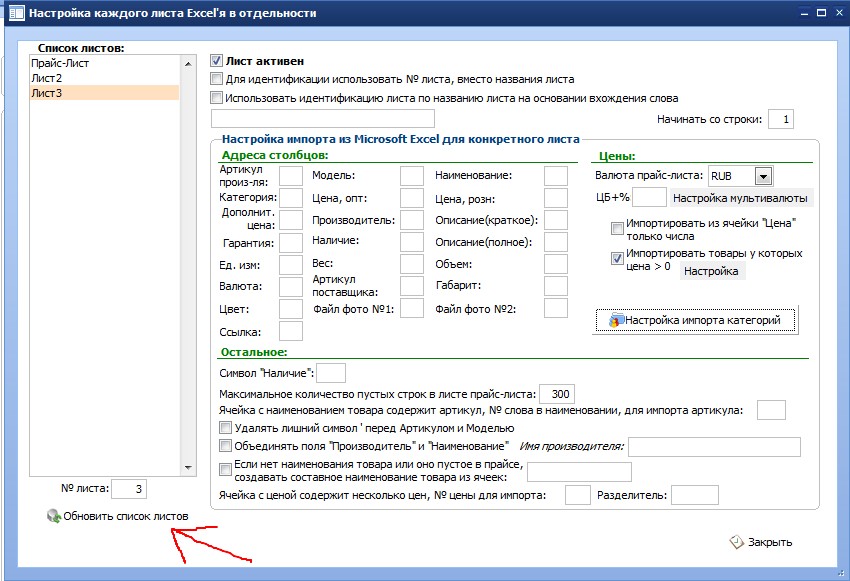Click the maximum empty rows field showing 300

pos(557,394)
